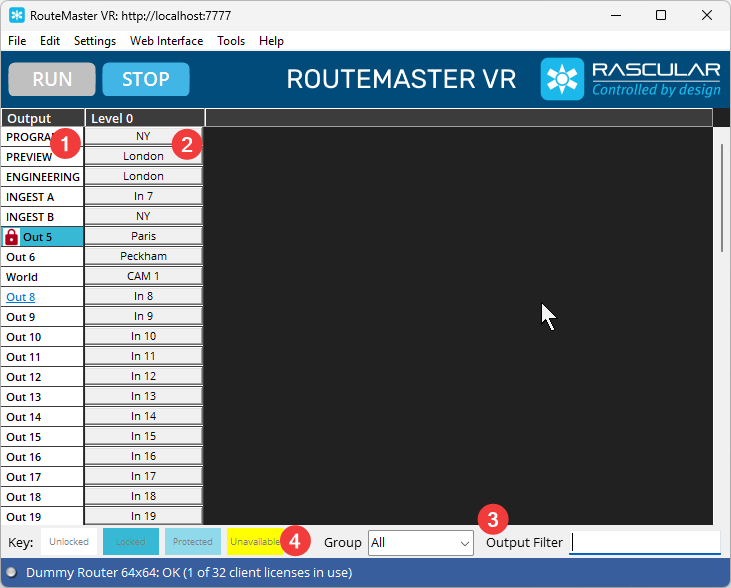Select the Out 6 output
The height and width of the screenshot is (588, 731).
(42, 257)
